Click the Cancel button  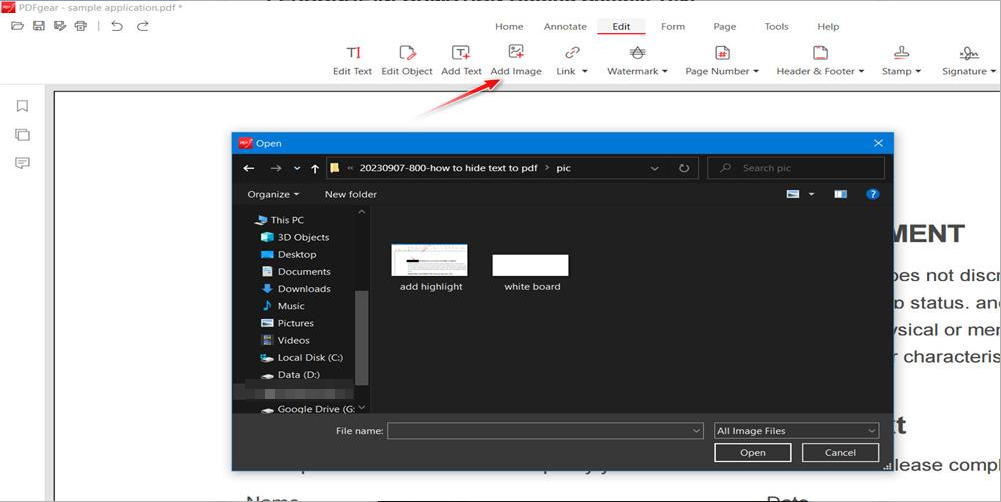pyautogui.click(x=840, y=453)
